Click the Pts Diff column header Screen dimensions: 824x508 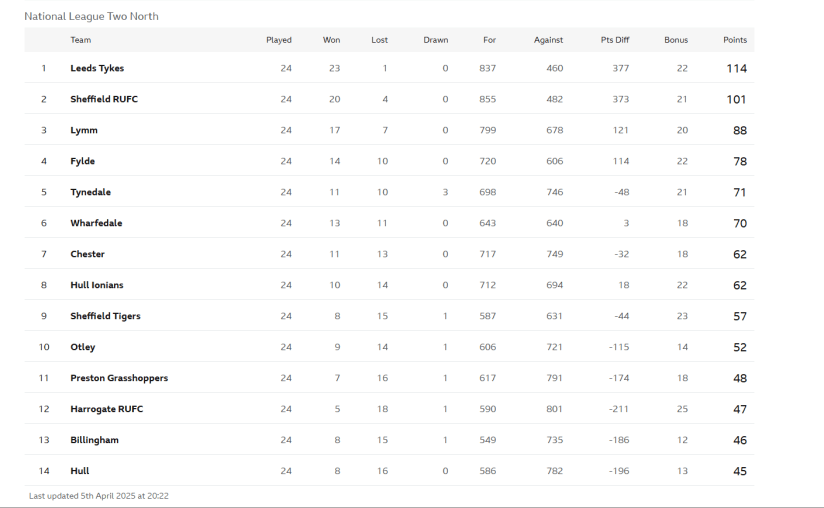tap(615, 40)
